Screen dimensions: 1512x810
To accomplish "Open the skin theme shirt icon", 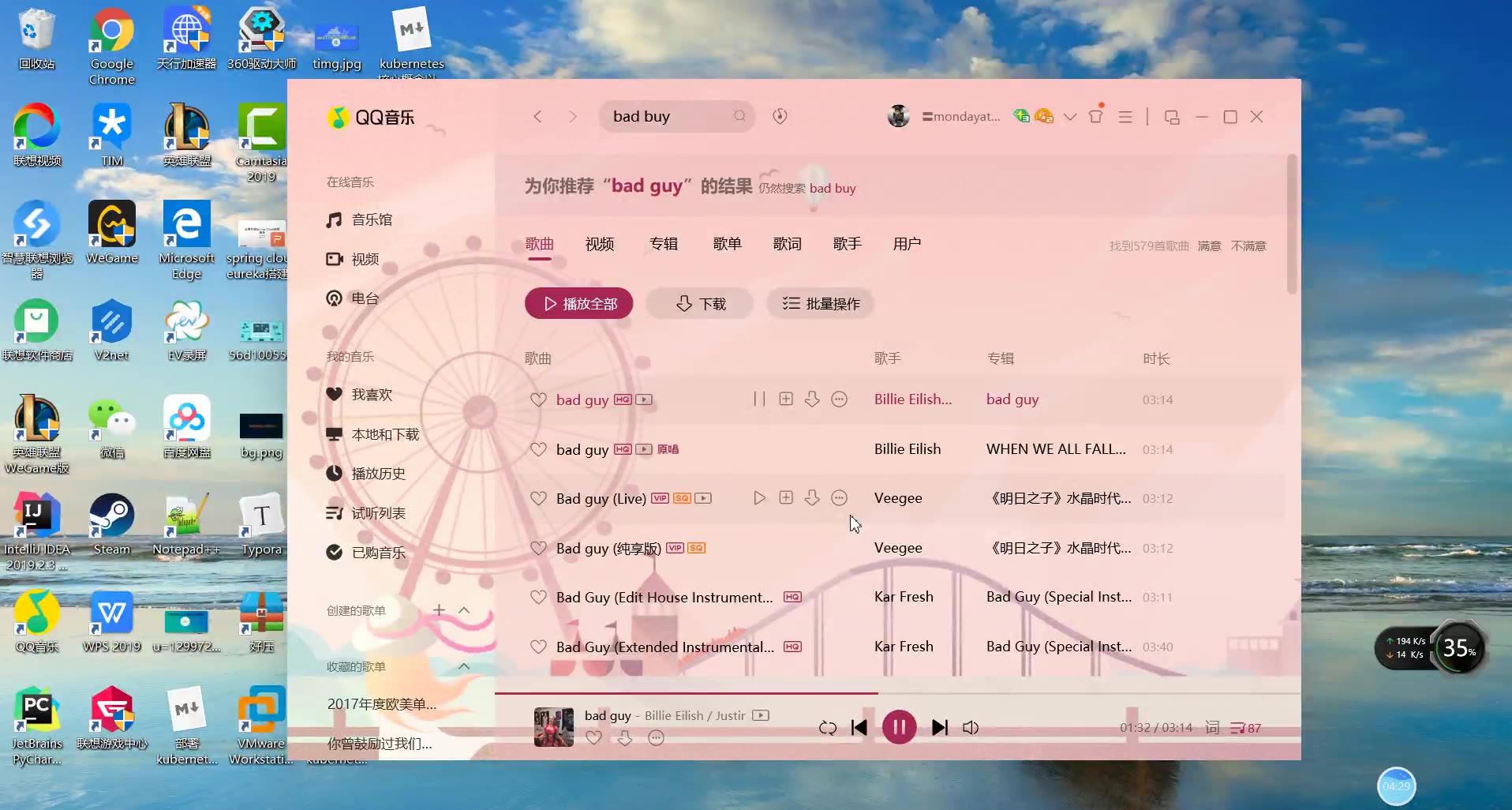I will coord(1095,116).
